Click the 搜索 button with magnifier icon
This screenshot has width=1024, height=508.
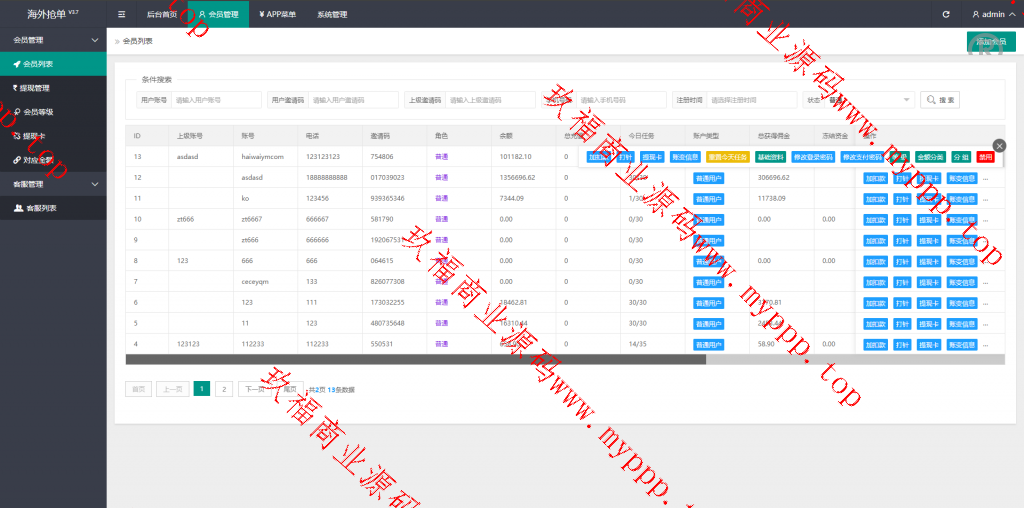941,100
